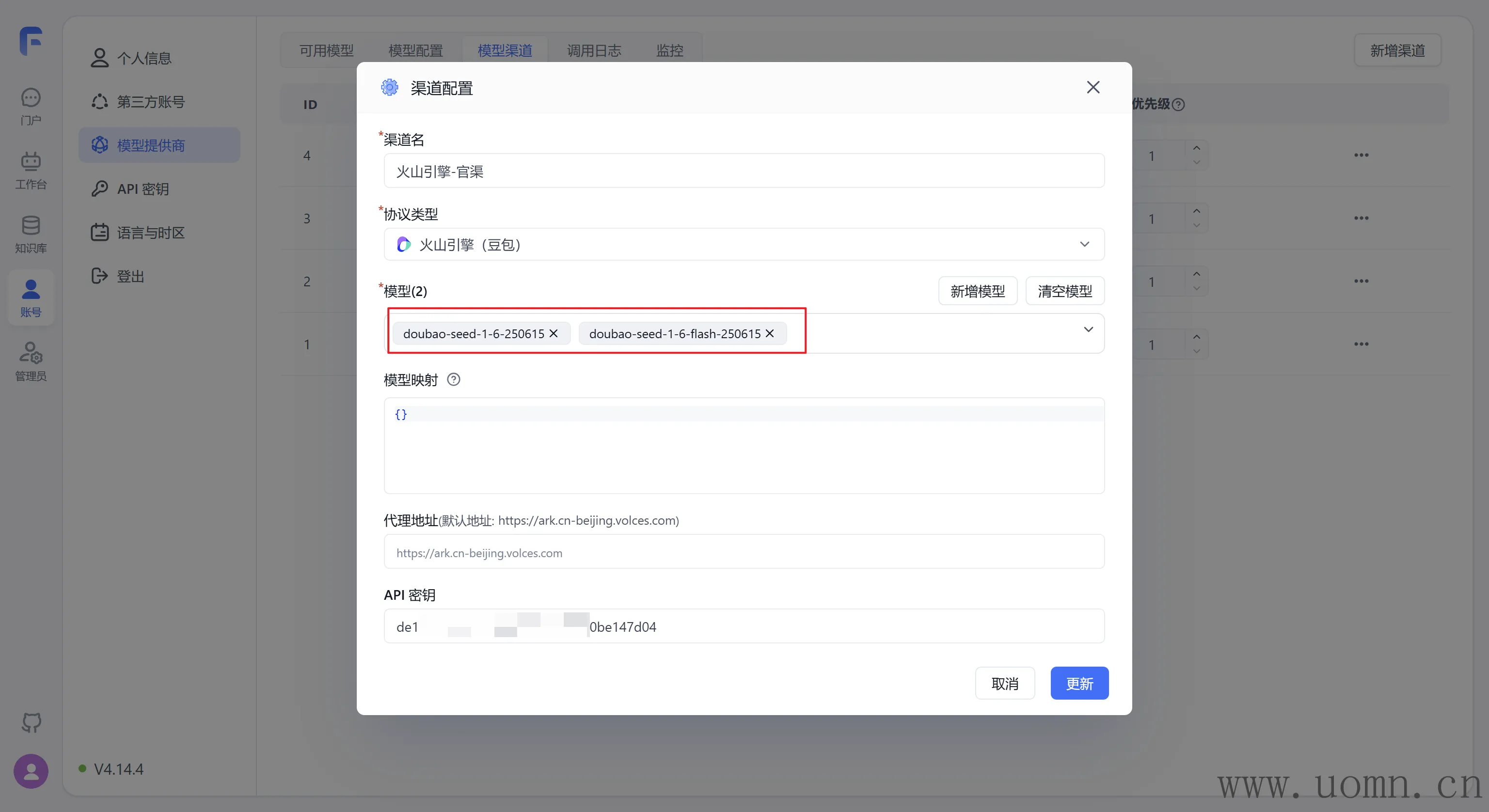Increase priority stepper for row 4
This screenshot has height=812, width=1489.
tap(1197, 148)
